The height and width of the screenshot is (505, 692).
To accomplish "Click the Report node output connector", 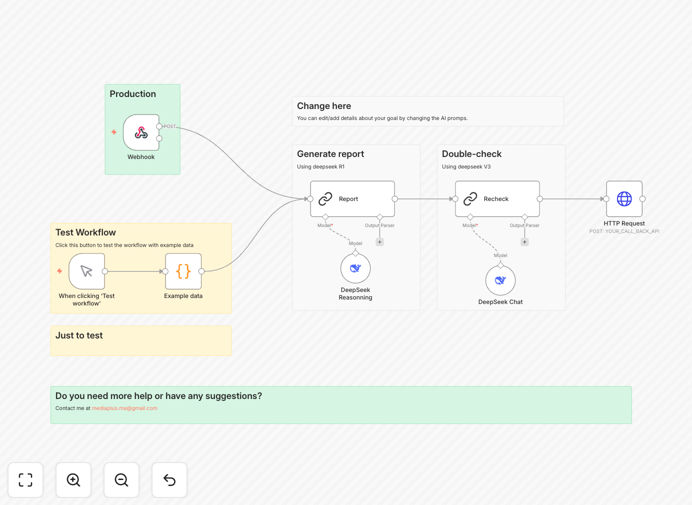I will click(395, 199).
